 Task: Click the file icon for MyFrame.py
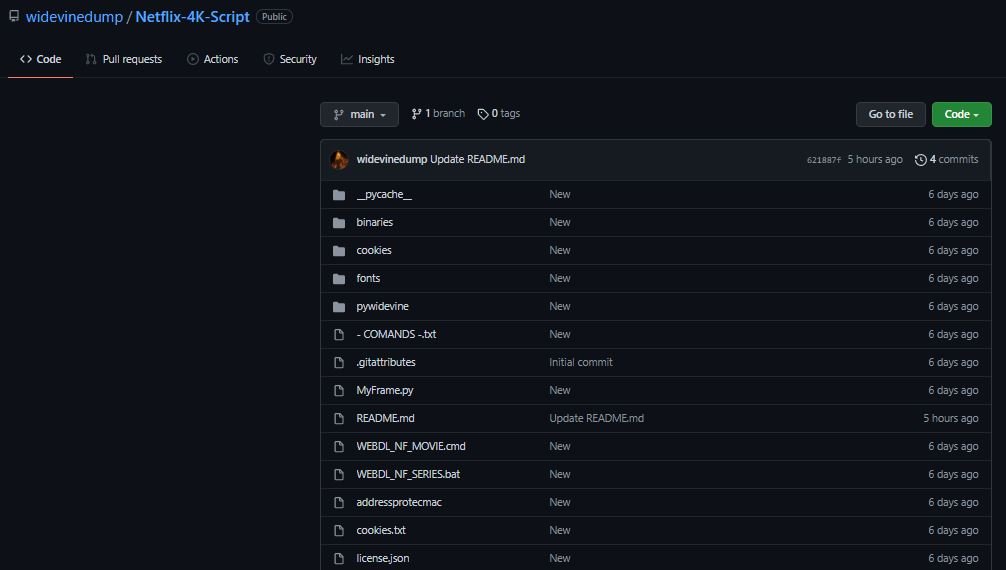(x=339, y=390)
